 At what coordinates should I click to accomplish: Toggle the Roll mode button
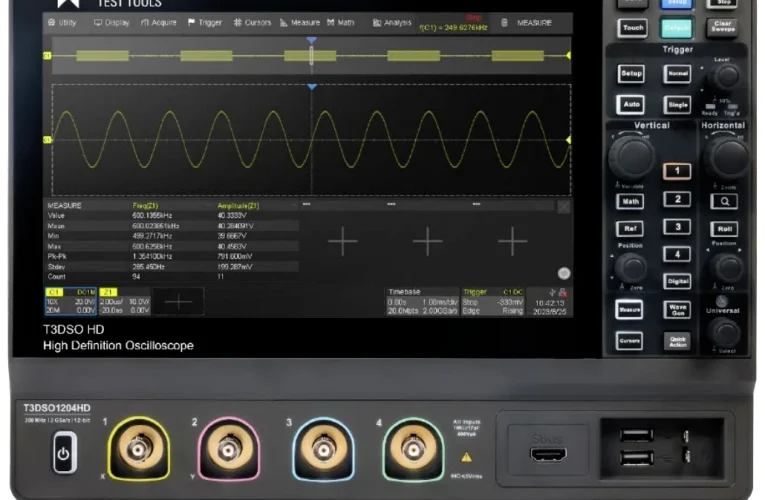[724, 229]
